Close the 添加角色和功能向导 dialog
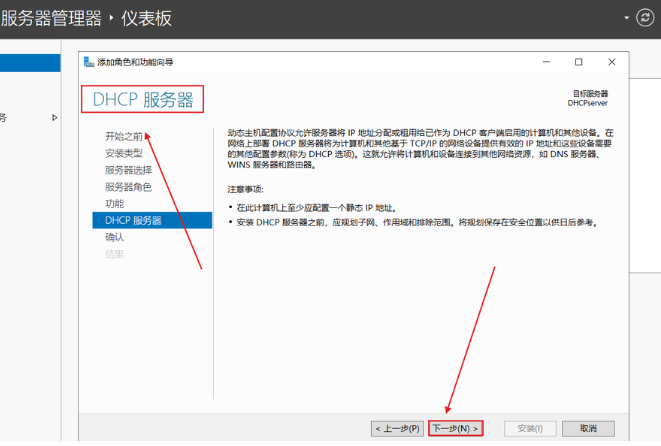The height and width of the screenshot is (446, 661). [x=611, y=62]
